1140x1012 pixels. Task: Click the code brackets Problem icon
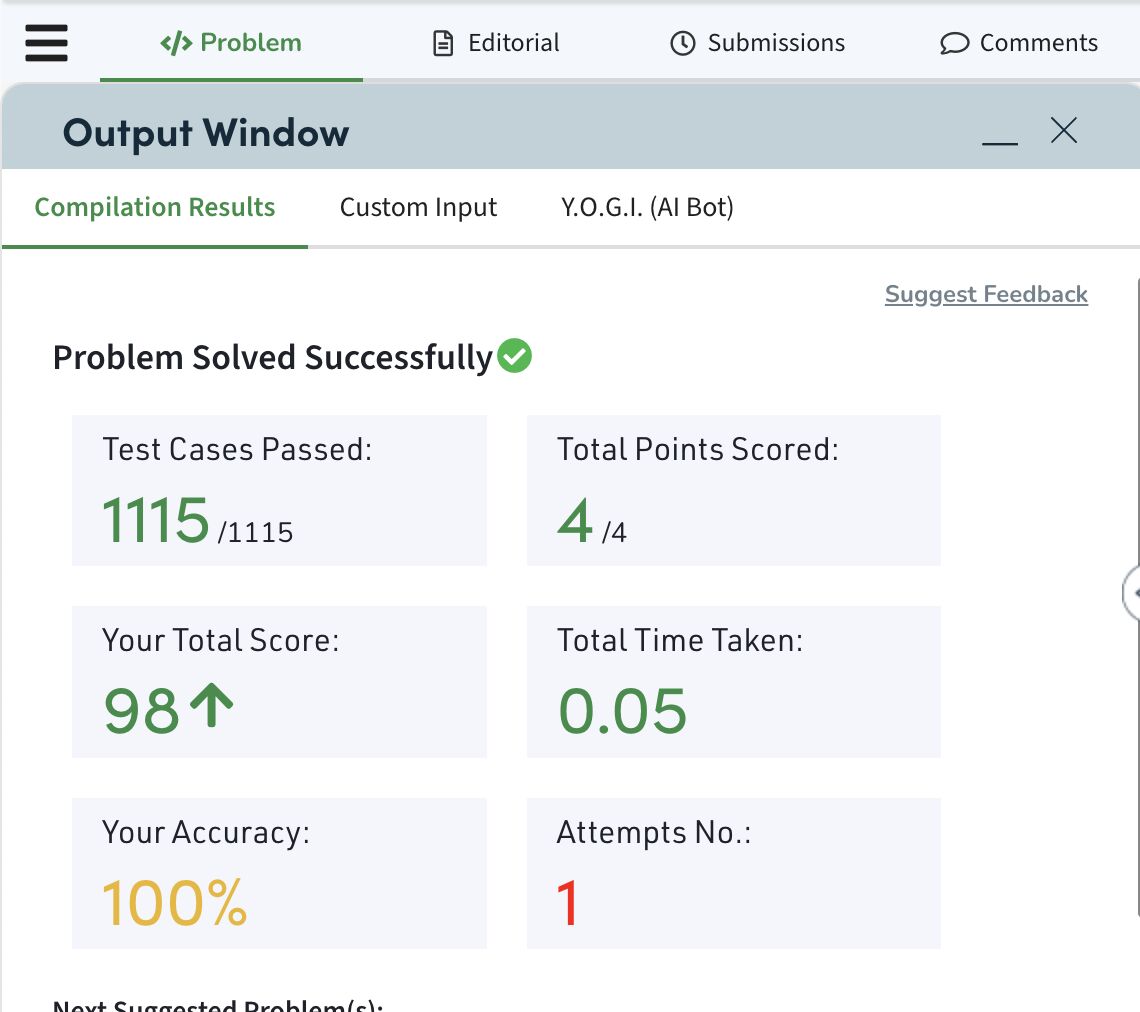pos(176,43)
